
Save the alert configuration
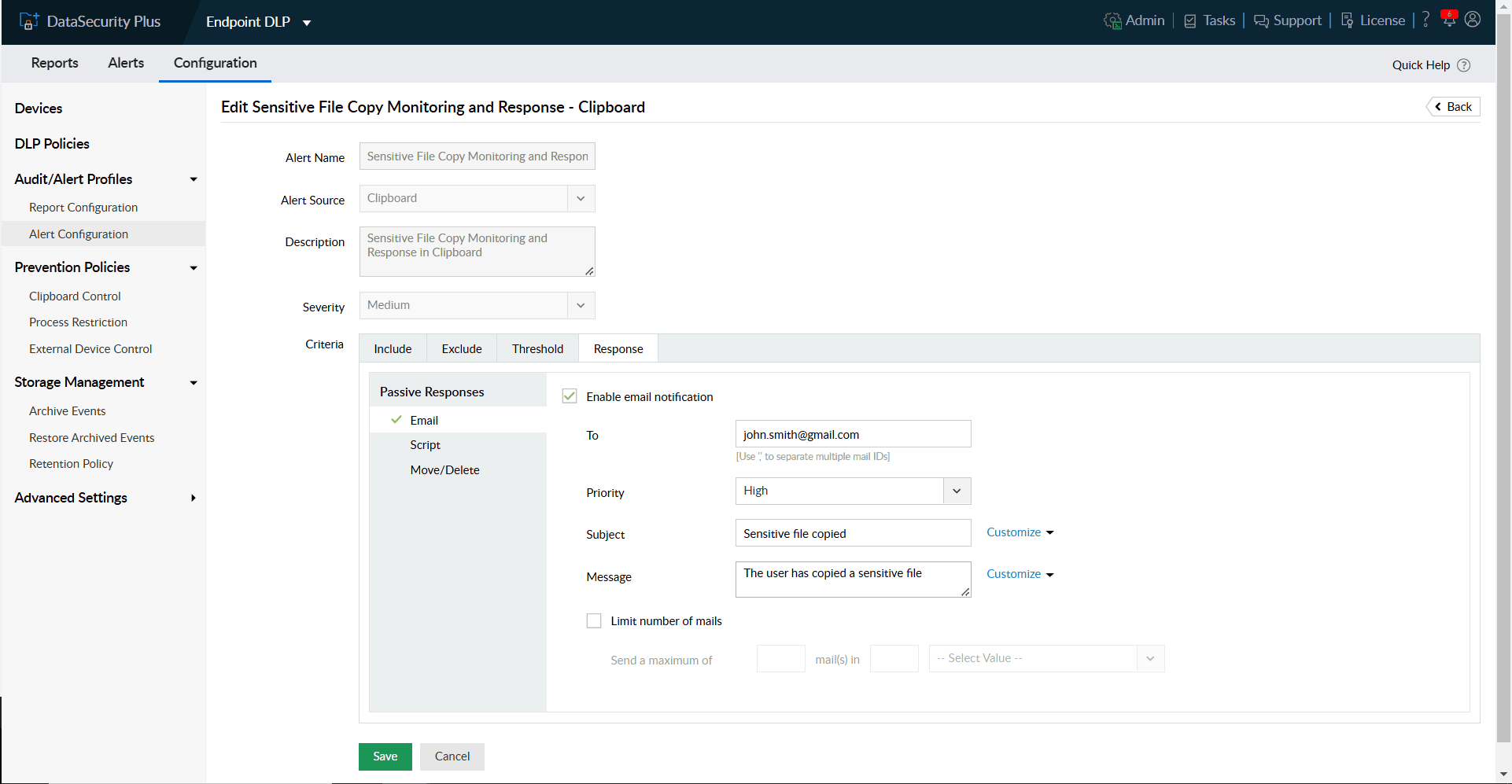pyautogui.click(x=385, y=756)
